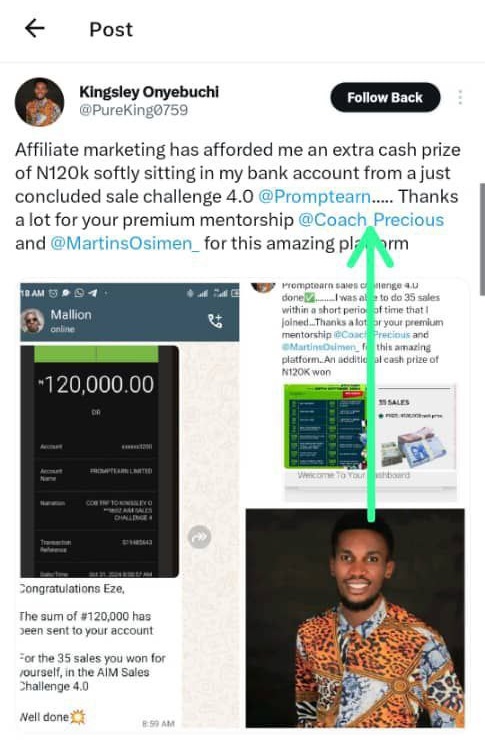Tap the forward arrow icon beside receipt
This screenshot has height=751, width=485.
(199, 536)
